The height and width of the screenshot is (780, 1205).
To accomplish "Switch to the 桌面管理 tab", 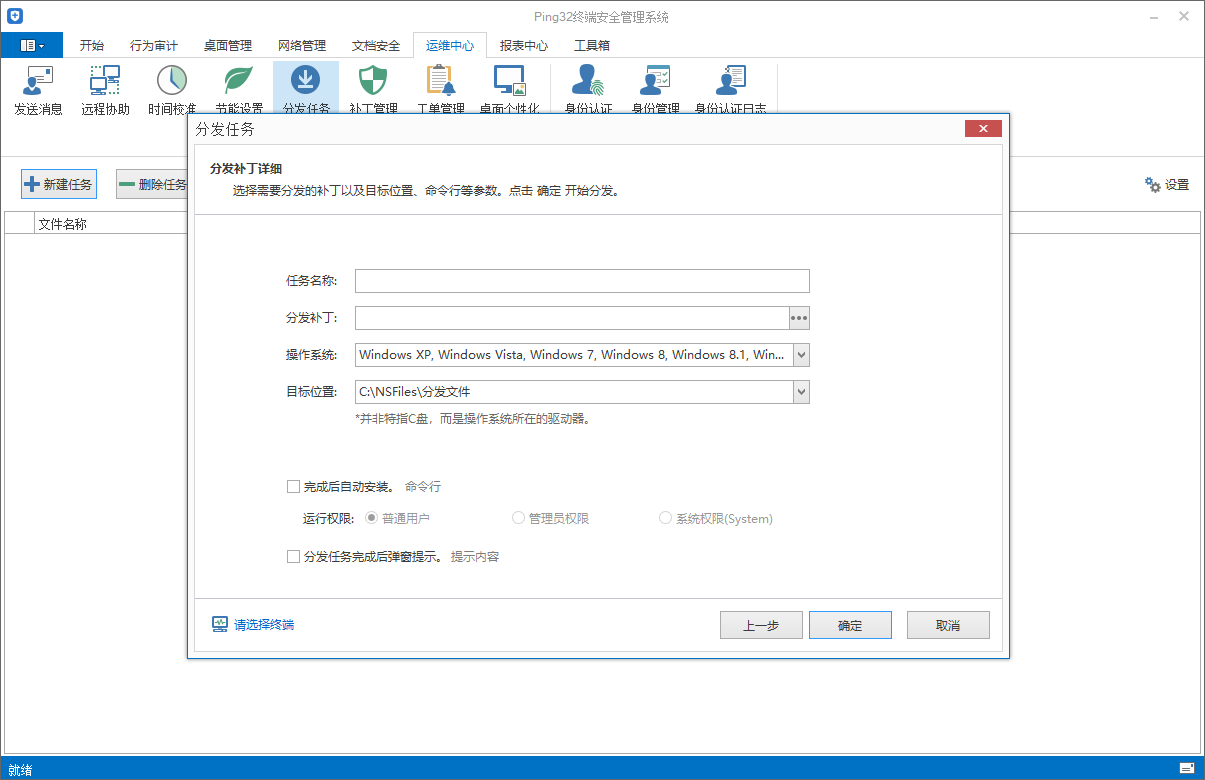I will tap(228, 45).
